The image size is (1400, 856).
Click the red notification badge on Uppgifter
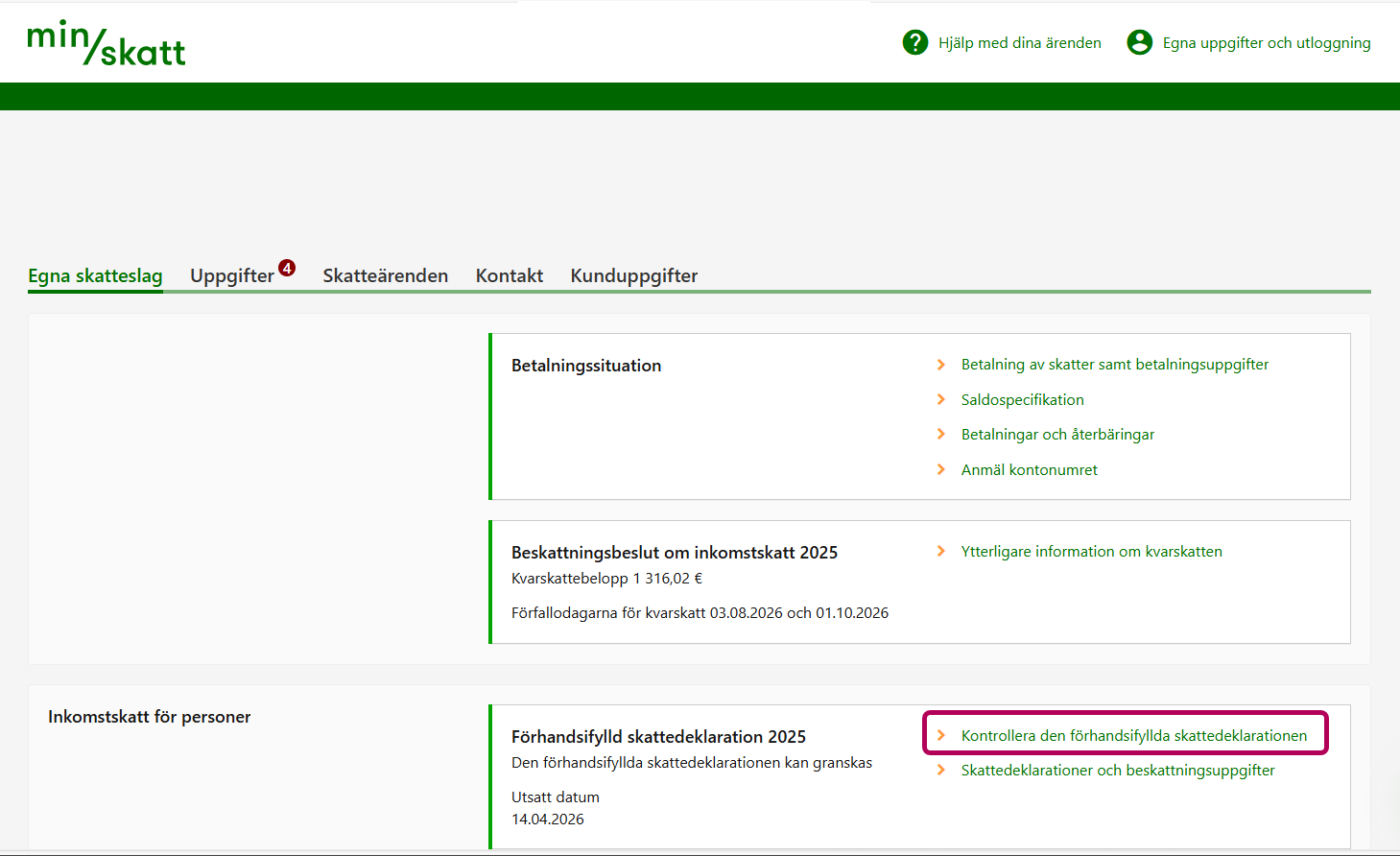tap(287, 268)
